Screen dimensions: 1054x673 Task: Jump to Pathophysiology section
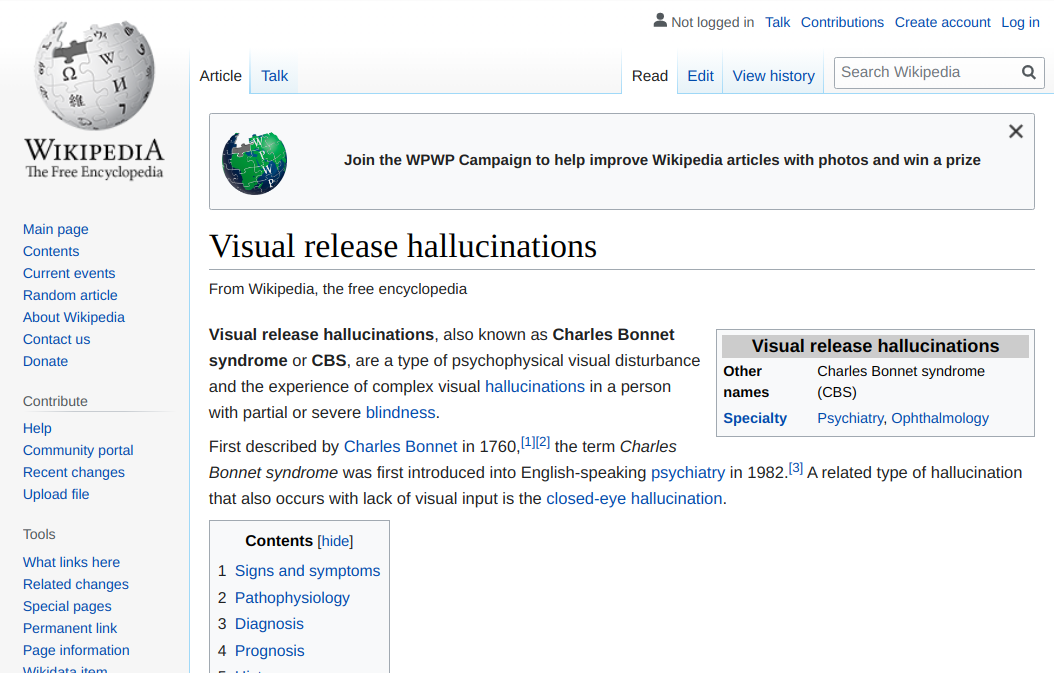292,598
